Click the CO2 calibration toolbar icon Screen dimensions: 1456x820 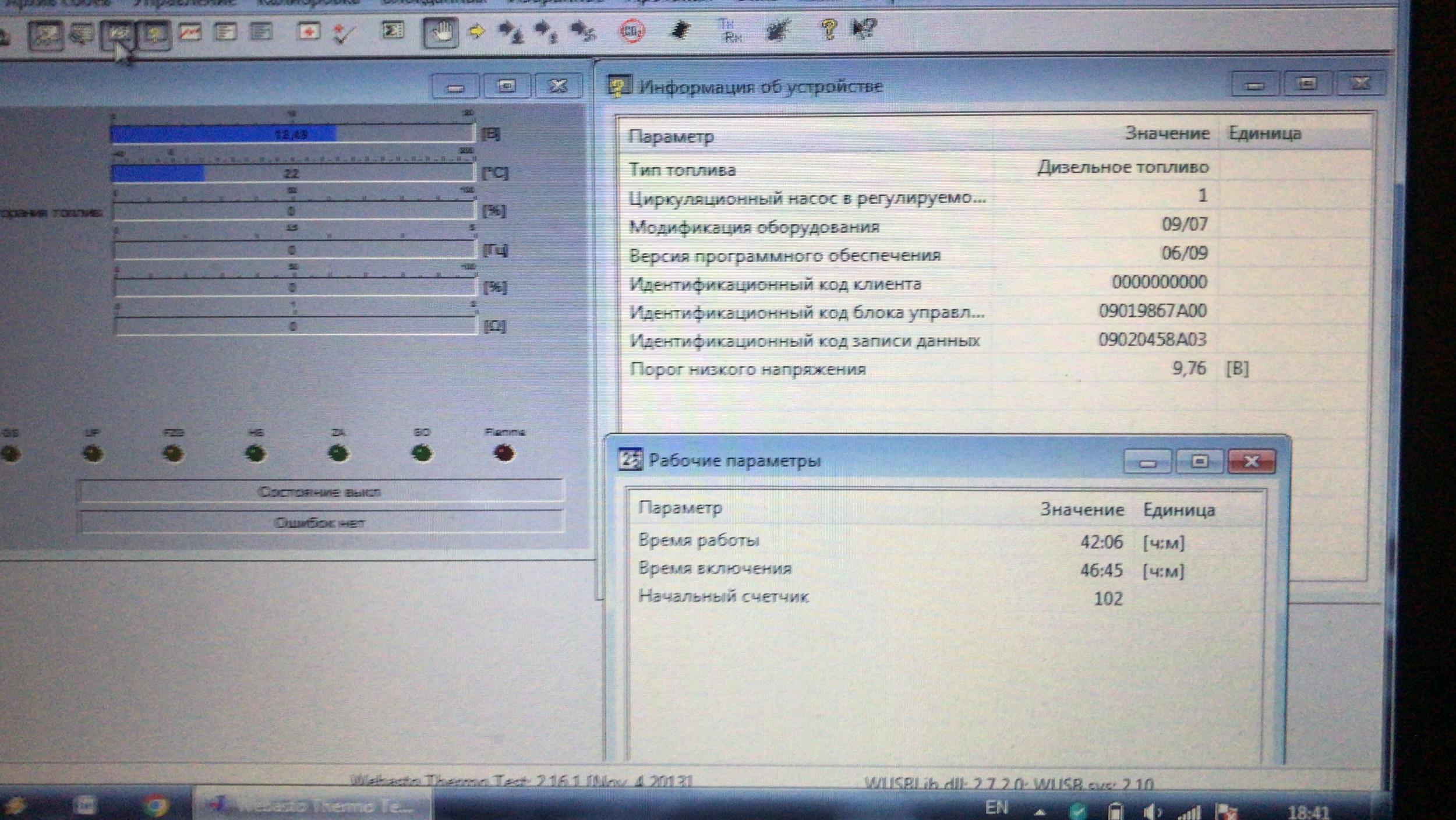[631, 30]
